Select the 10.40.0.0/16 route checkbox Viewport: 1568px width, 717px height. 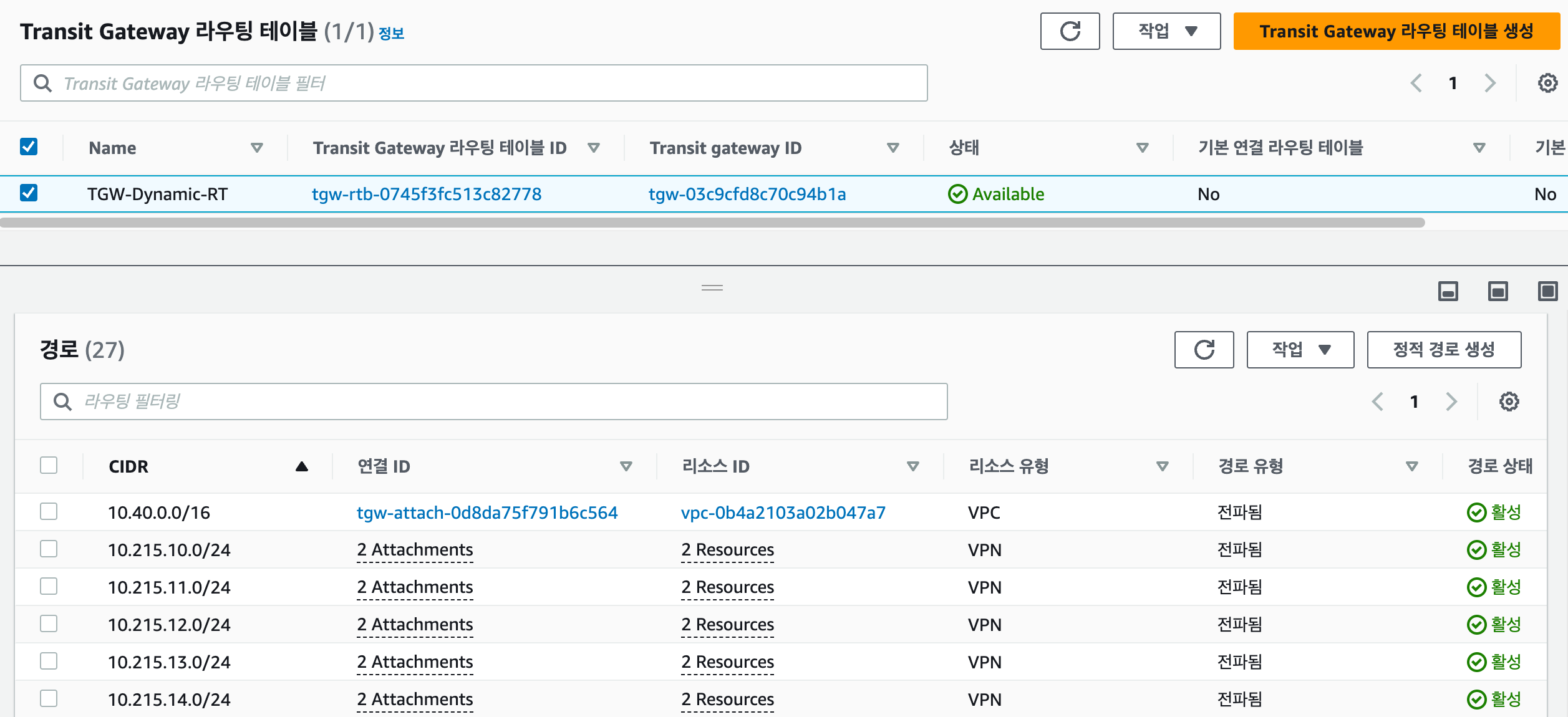click(49, 511)
